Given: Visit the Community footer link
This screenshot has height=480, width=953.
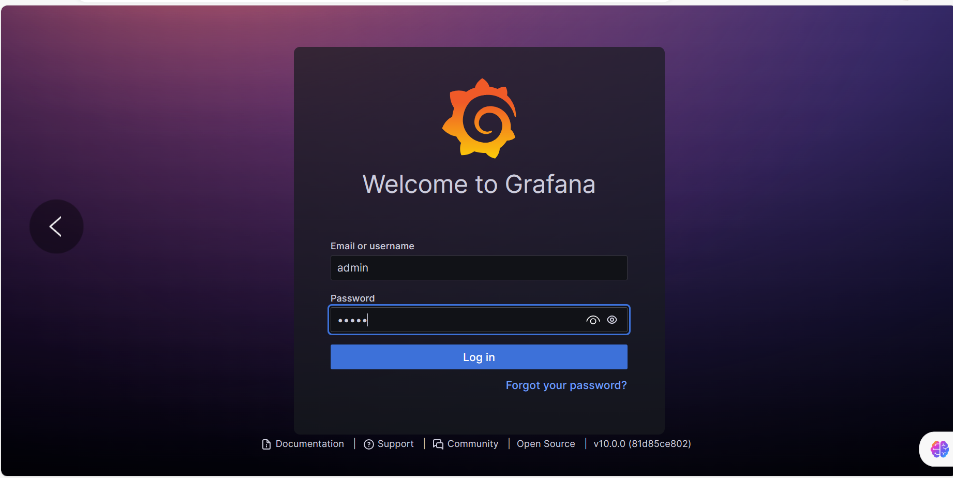Looking at the screenshot, I should pos(466,444).
